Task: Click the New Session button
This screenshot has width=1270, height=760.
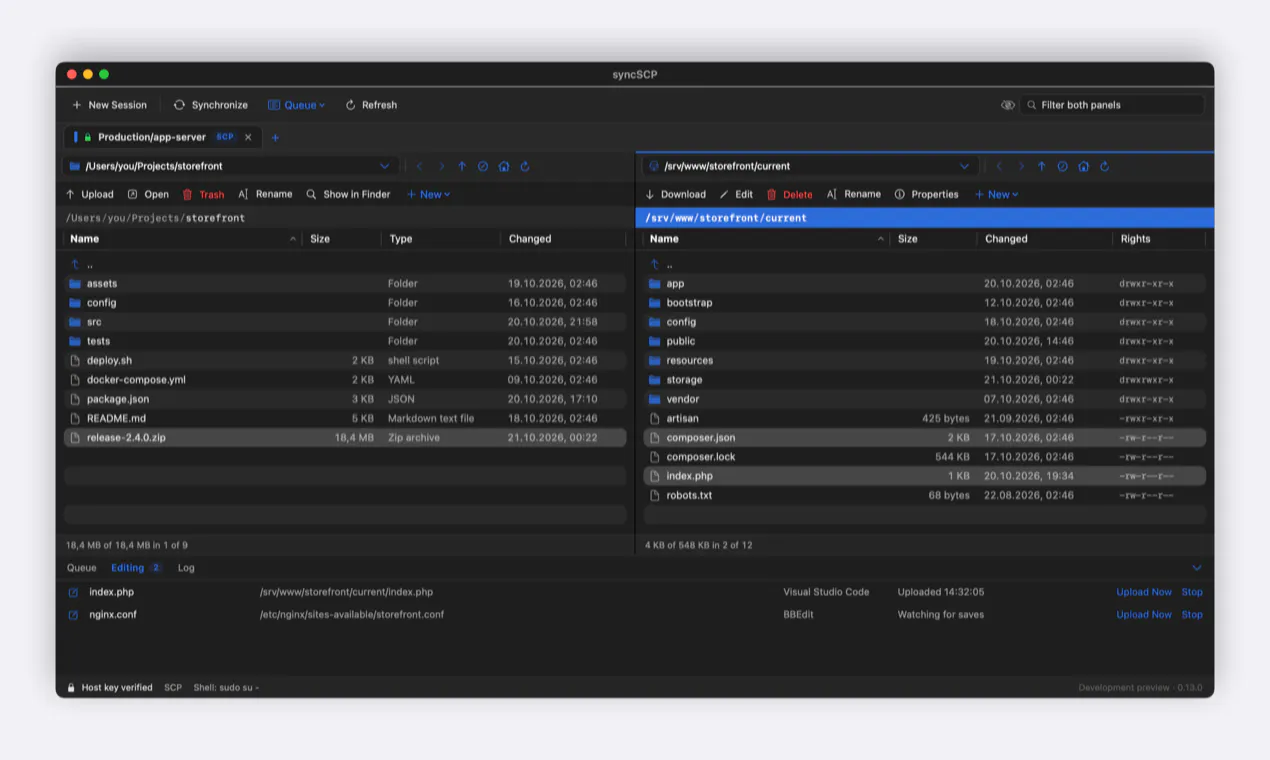Action: click(109, 105)
